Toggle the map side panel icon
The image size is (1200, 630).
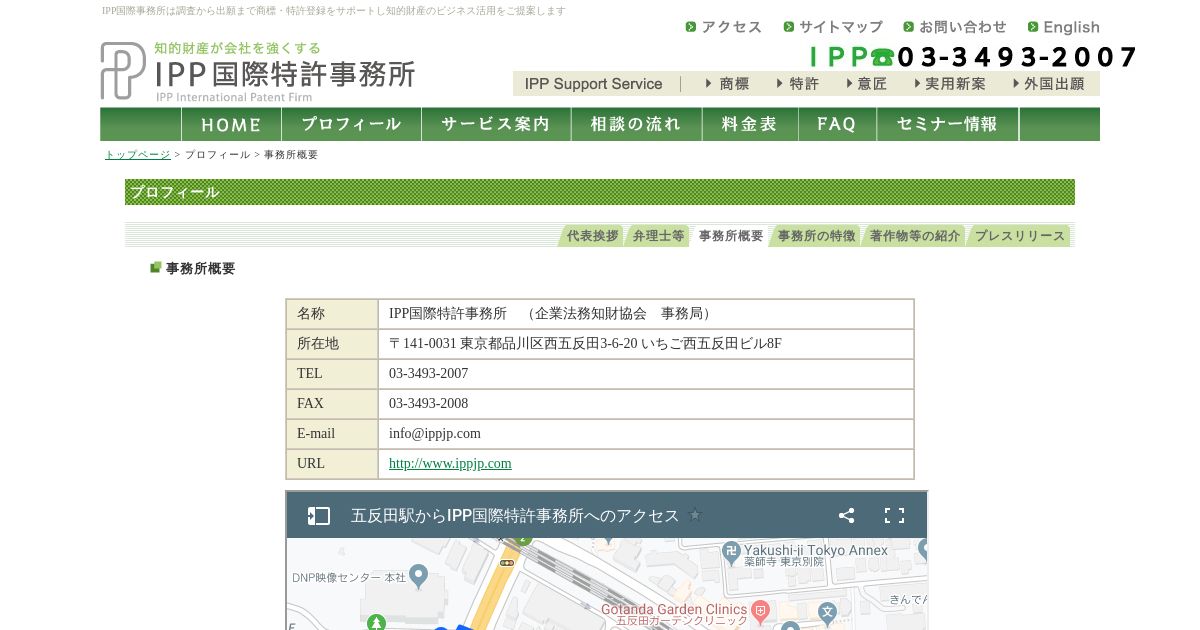pyautogui.click(x=318, y=516)
